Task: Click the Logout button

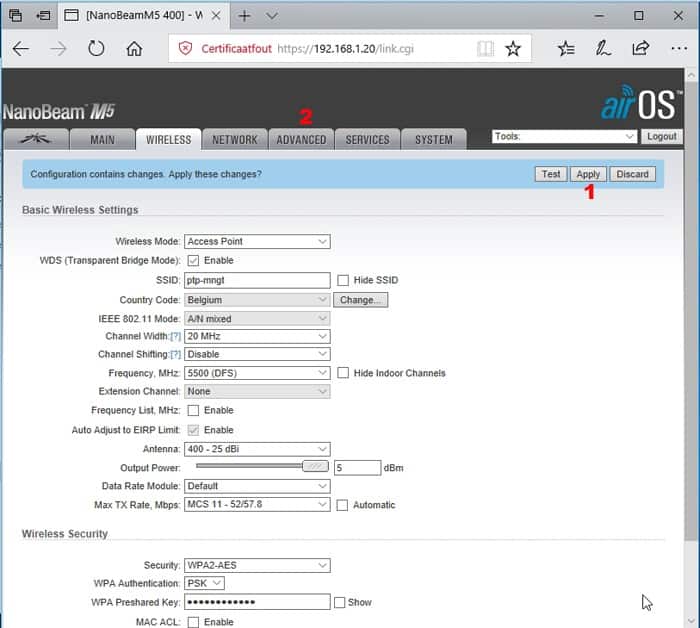Action: tap(662, 136)
